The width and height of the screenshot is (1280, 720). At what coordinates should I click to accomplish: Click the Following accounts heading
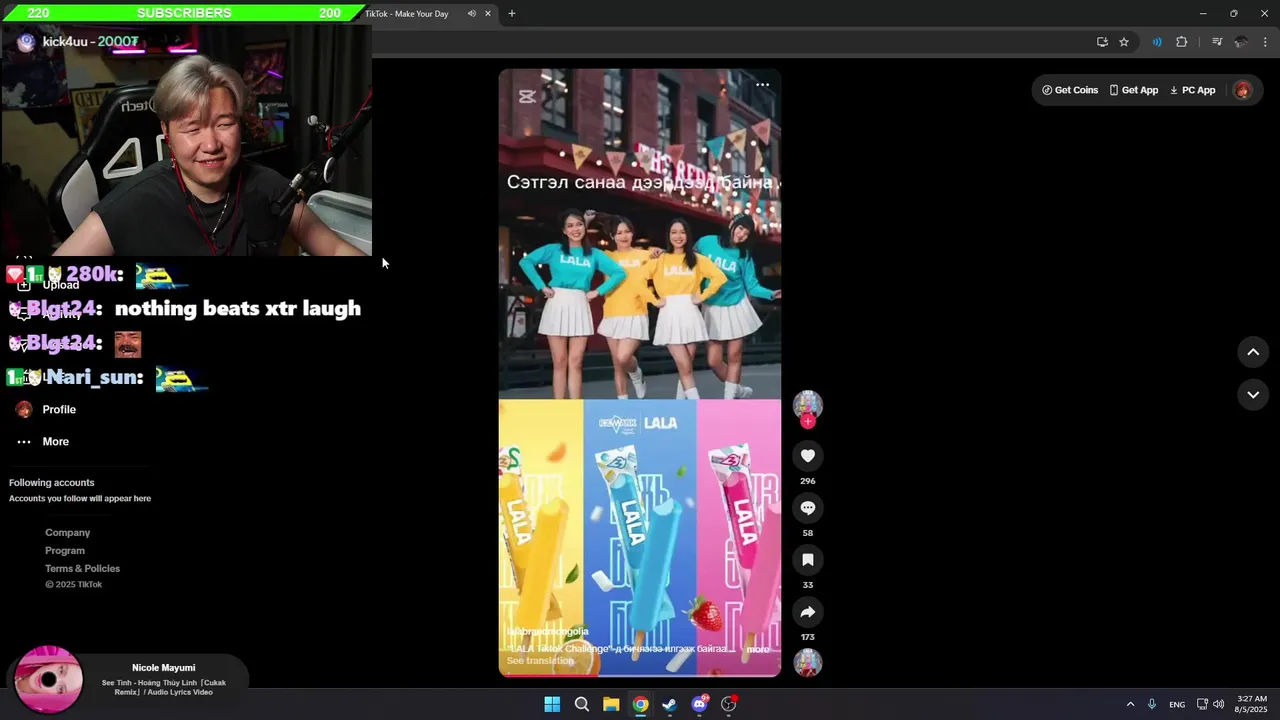[52, 482]
